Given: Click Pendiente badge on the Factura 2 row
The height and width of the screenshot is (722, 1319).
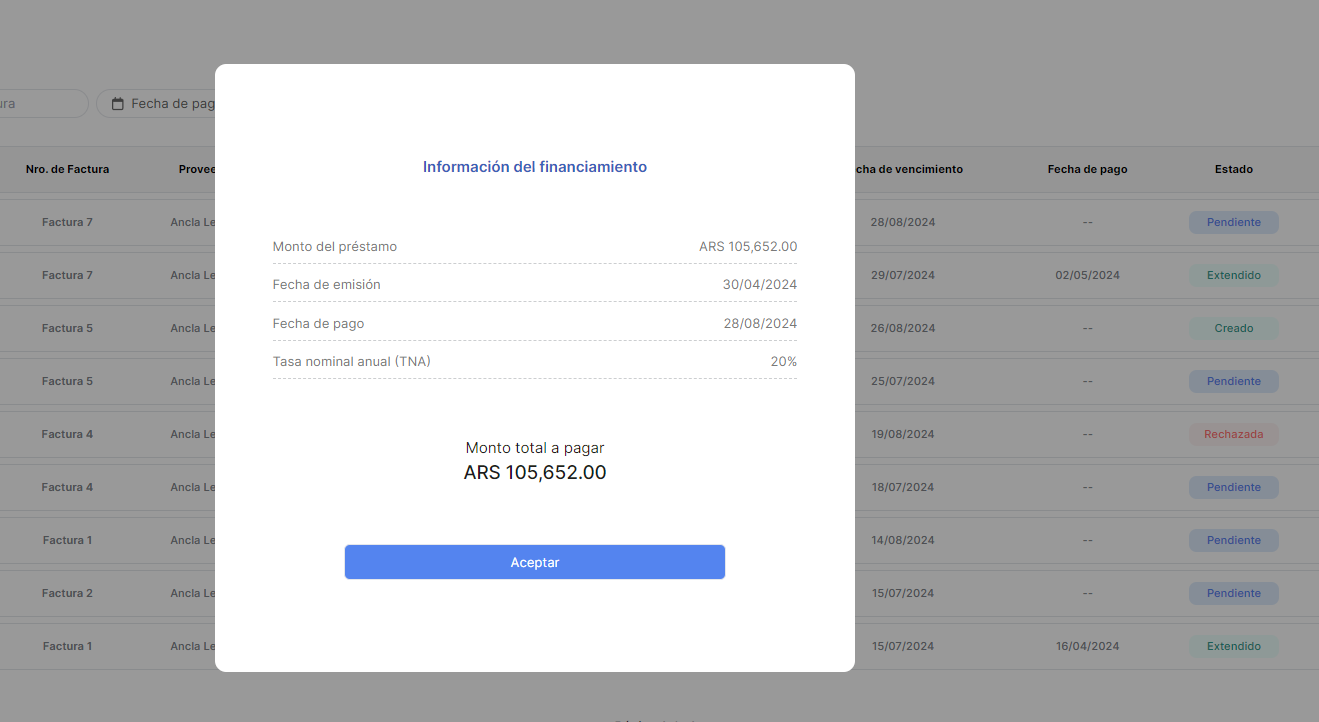Looking at the screenshot, I should tap(1233, 593).
